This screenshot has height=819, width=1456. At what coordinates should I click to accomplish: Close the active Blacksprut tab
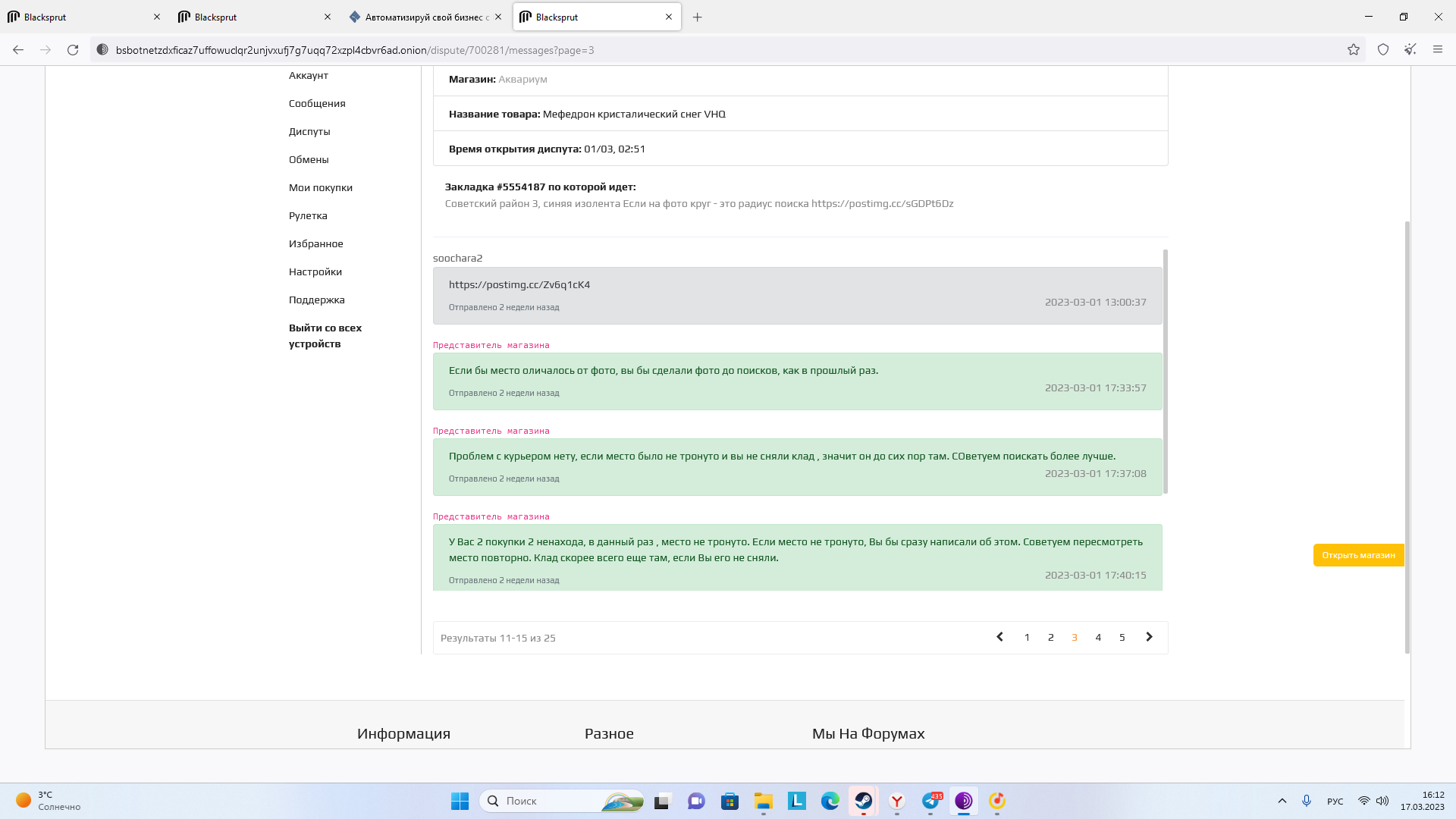pyautogui.click(x=669, y=17)
